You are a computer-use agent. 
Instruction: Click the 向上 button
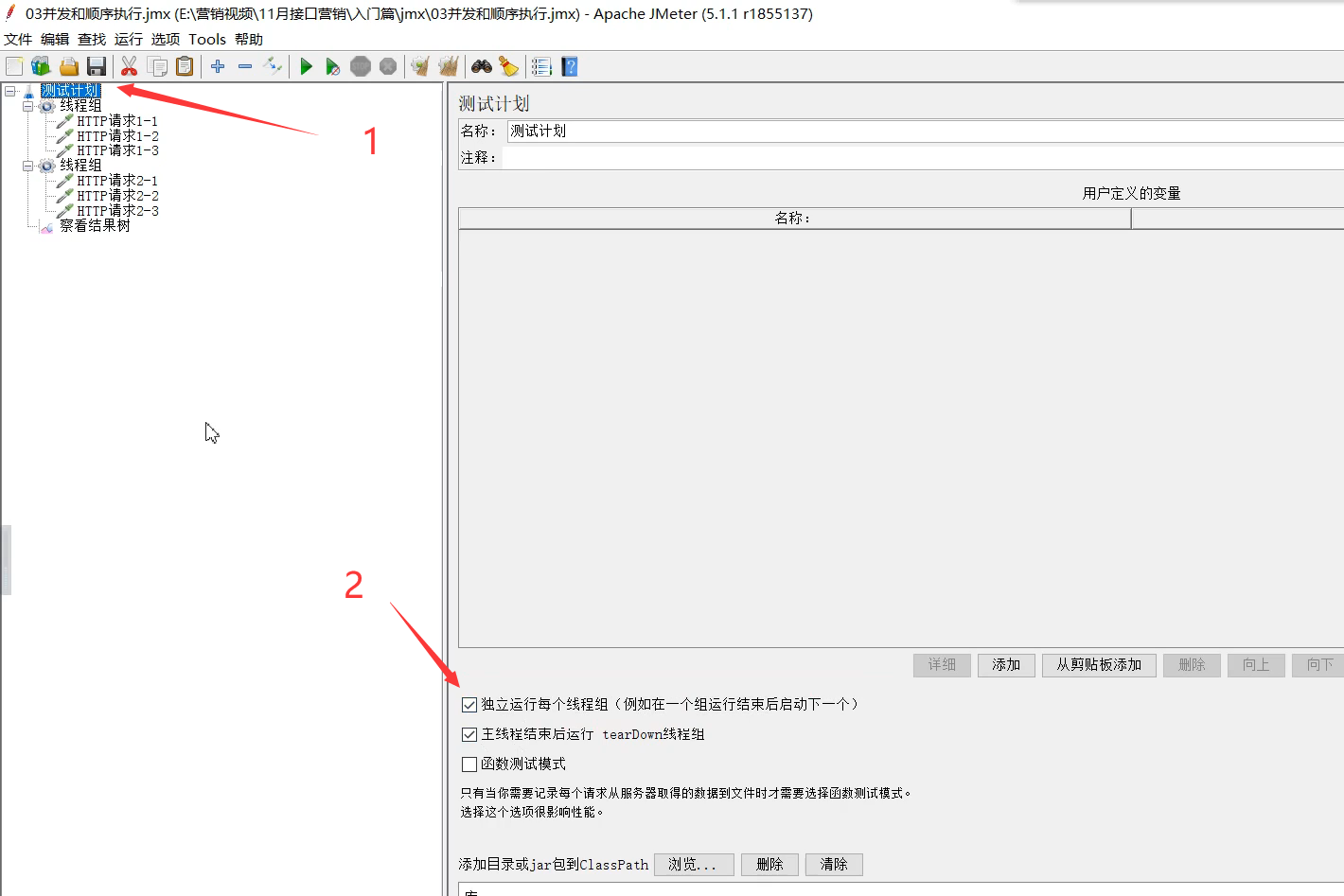click(1256, 665)
